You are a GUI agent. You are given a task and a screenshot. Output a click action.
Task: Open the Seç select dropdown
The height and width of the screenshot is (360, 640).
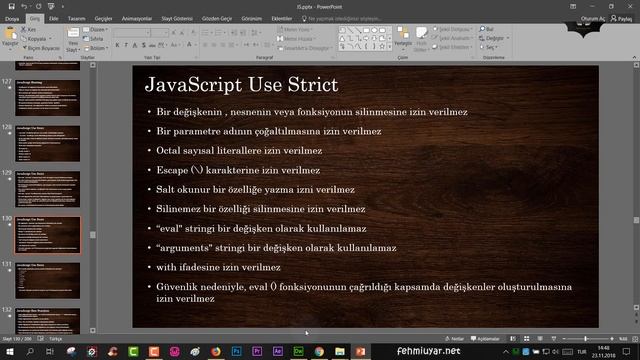(489, 47)
